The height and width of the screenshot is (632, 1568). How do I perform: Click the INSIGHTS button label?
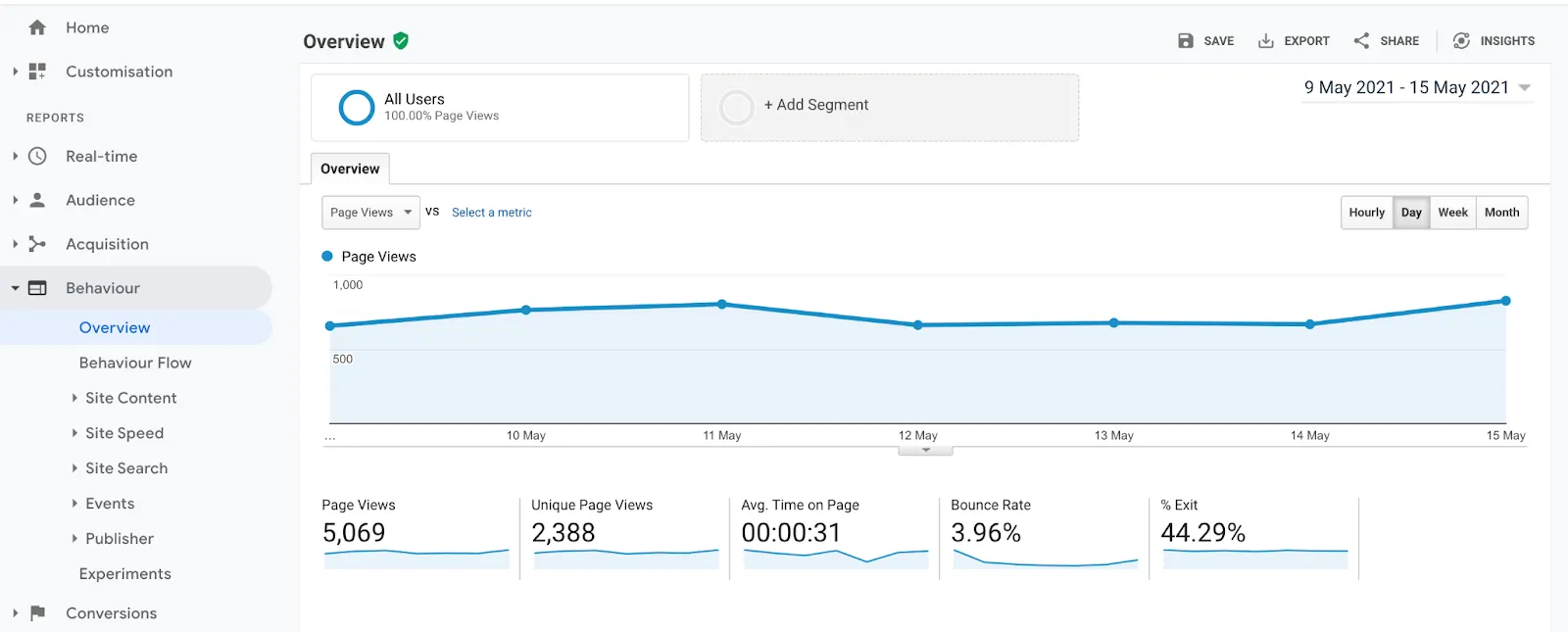pos(1507,41)
